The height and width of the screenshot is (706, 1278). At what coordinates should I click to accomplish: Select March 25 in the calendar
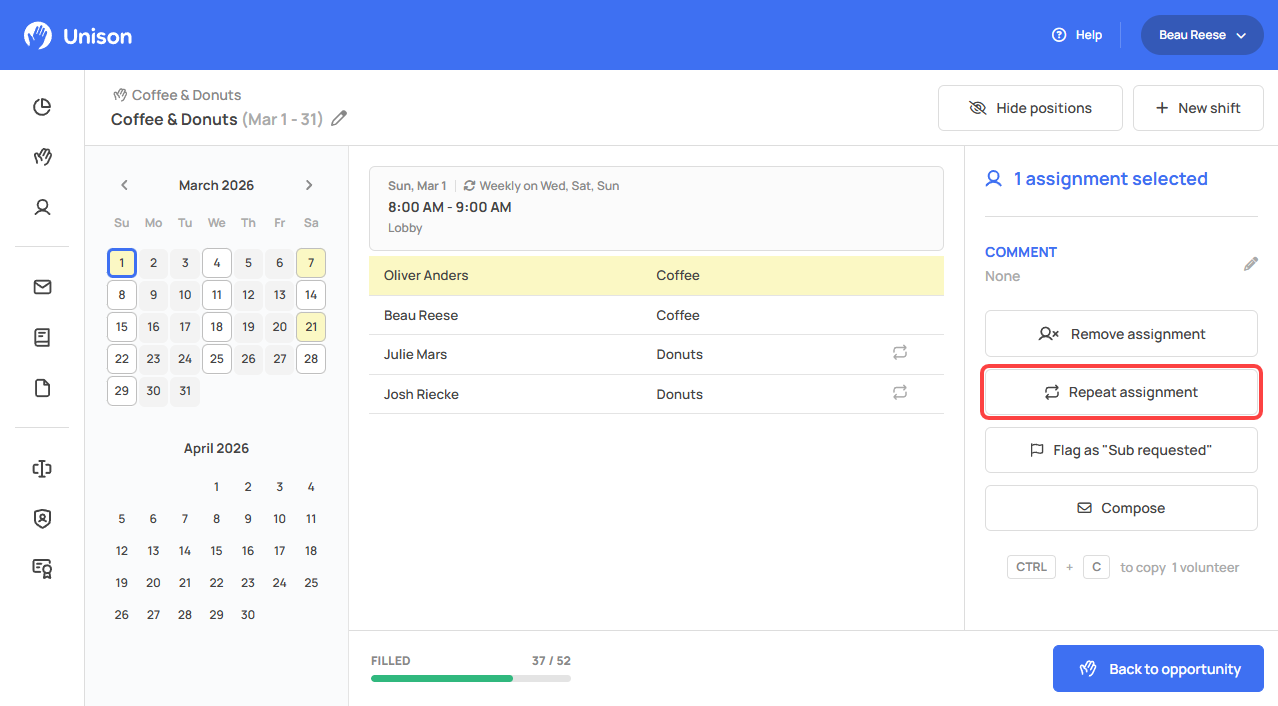[x=217, y=359]
